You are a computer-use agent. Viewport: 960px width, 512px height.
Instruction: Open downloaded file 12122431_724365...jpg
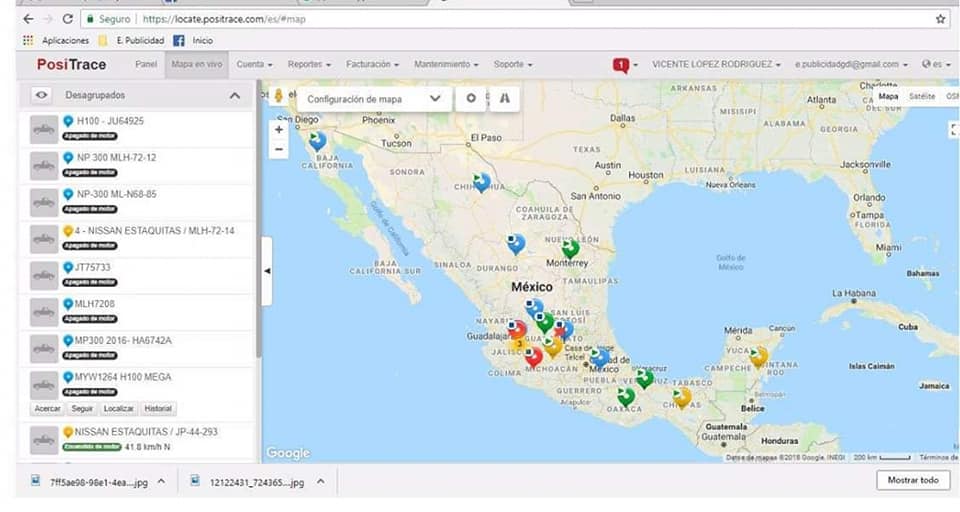click(x=256, y=482)
